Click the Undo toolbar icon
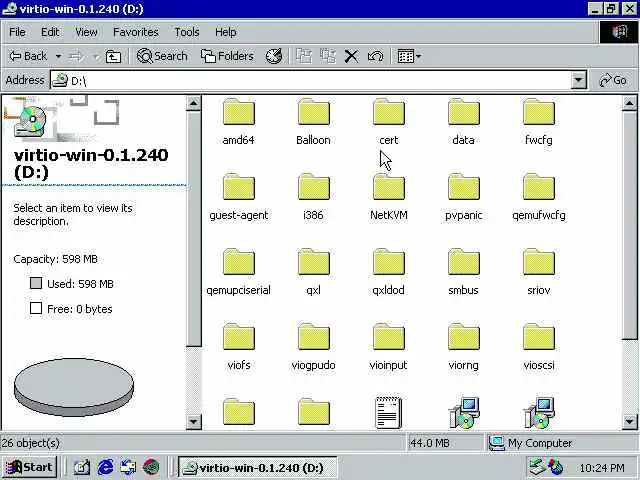This screenshot has width=640, height=480. coord(375,56)
